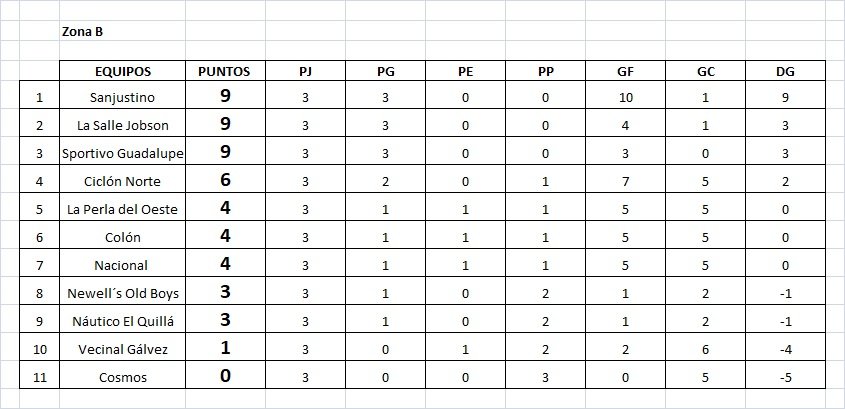Select the DG column header cell
Viewport: 845px width, 409px height.
pyautogui.click(x=785, y=71)
